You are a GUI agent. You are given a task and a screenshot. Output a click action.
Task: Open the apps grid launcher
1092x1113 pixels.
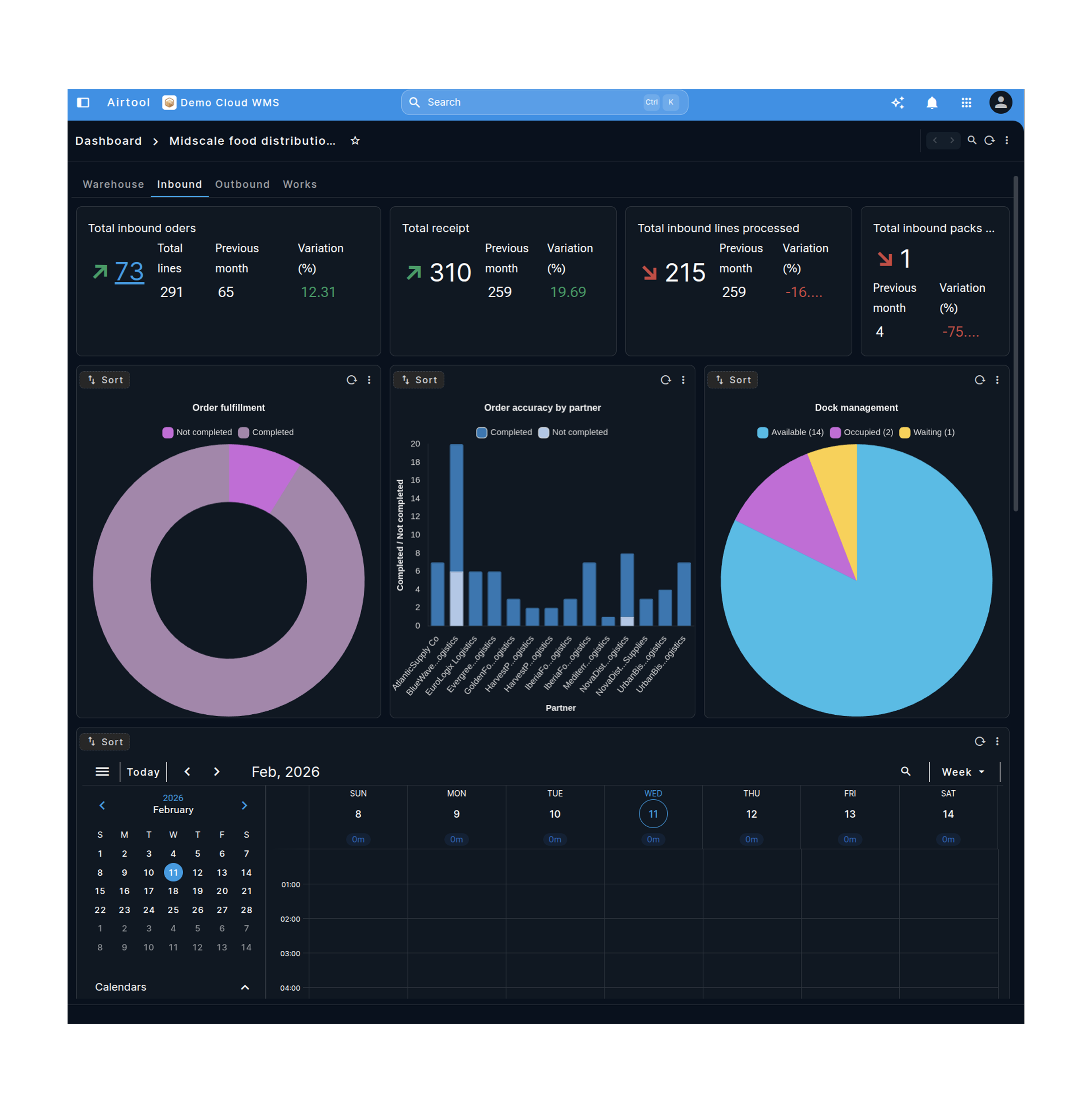point(966,103)
